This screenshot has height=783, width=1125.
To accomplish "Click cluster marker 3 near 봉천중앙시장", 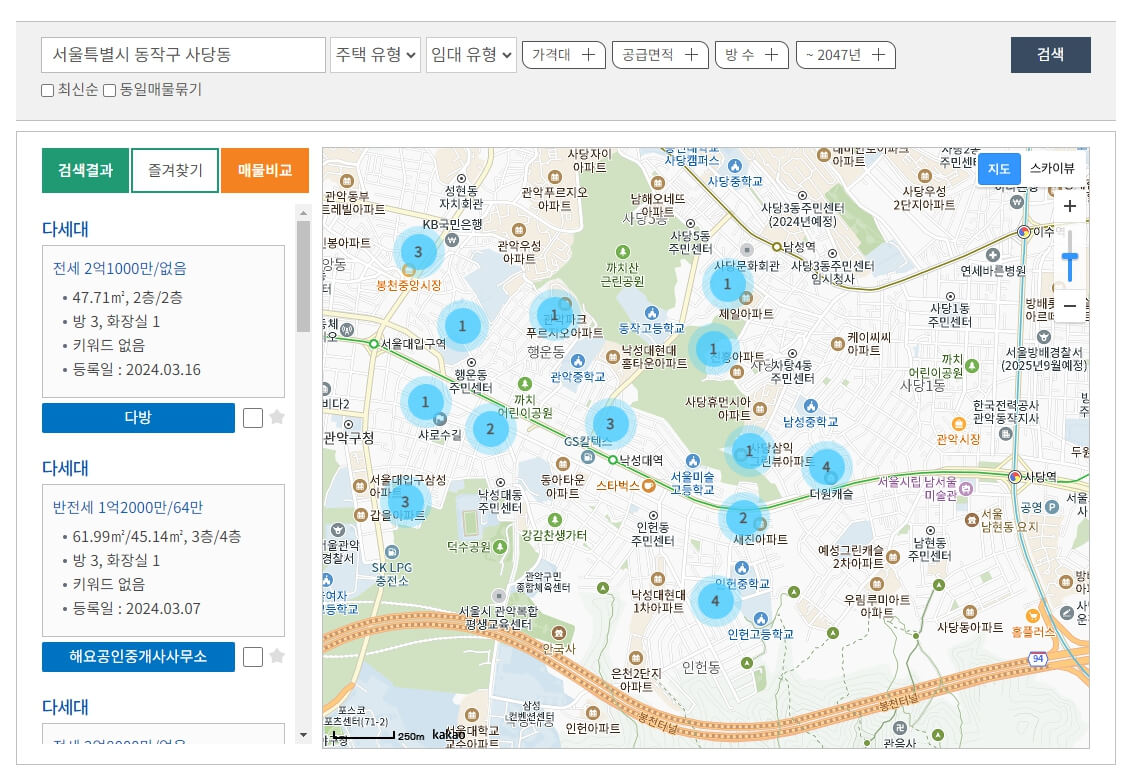I will pyautogui.click(x=418, y=252).
